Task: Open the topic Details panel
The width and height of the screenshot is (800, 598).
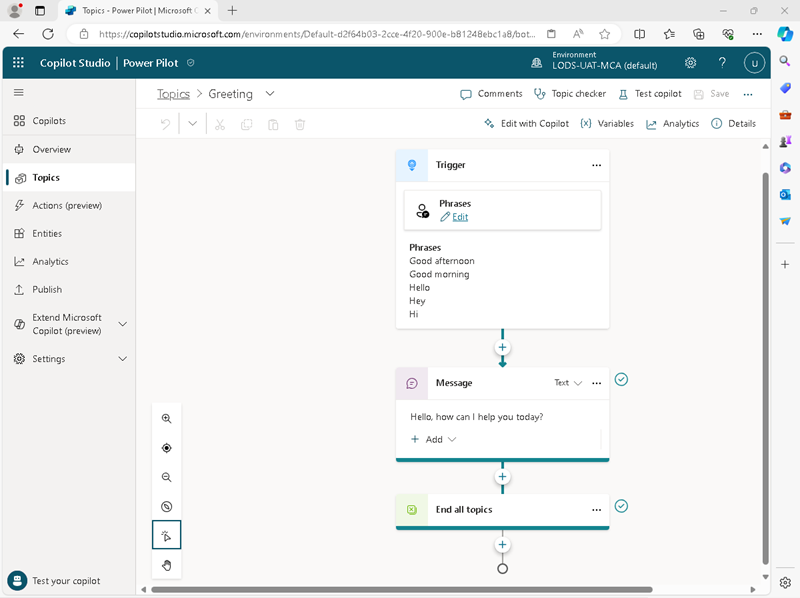Action: (x=734, y=123)
